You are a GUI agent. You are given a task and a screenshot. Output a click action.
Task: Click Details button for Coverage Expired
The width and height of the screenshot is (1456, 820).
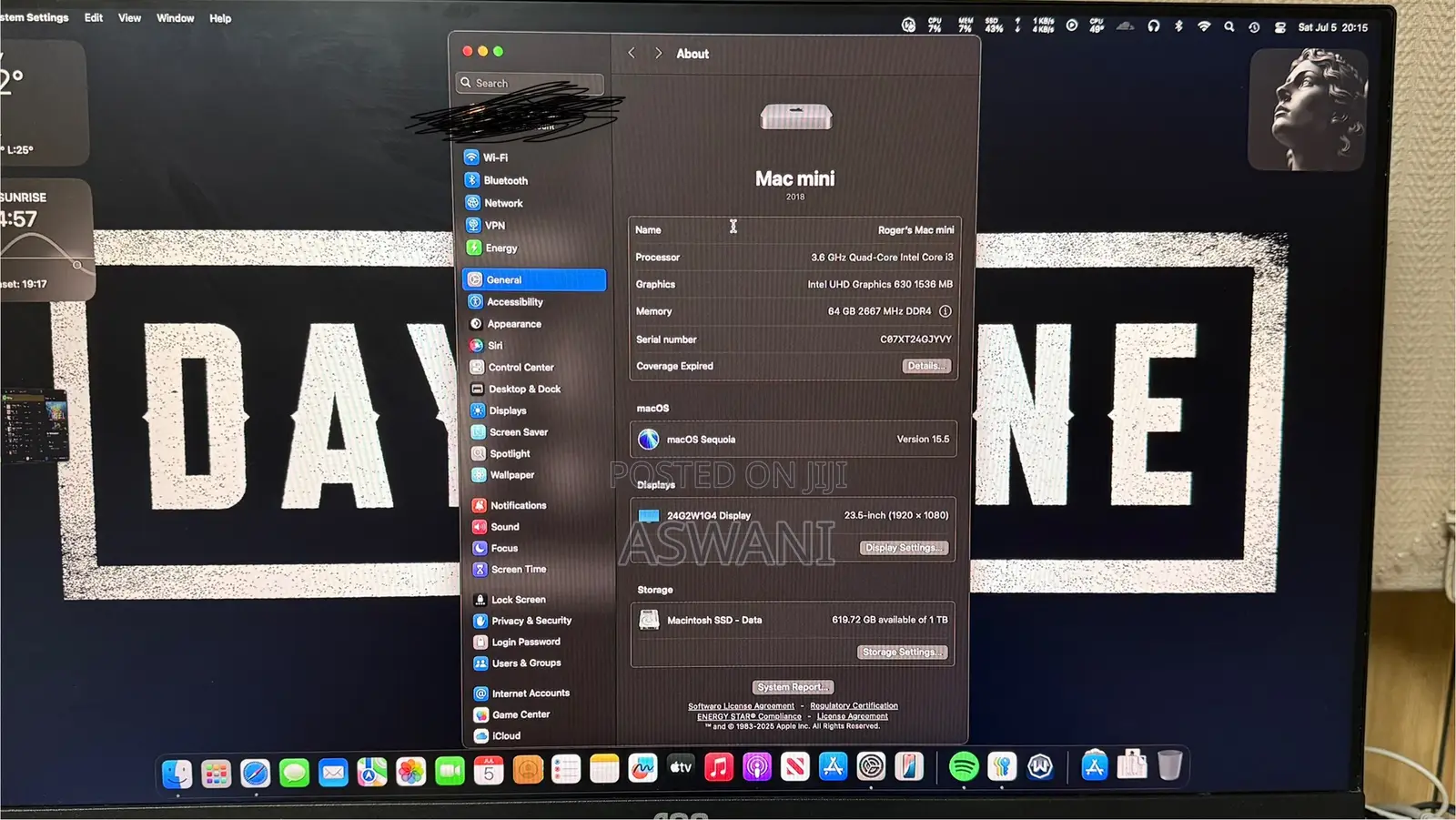tap(926, 366)
